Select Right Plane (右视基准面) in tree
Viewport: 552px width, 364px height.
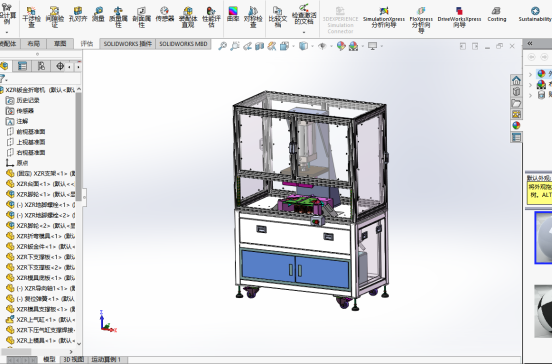26,152
